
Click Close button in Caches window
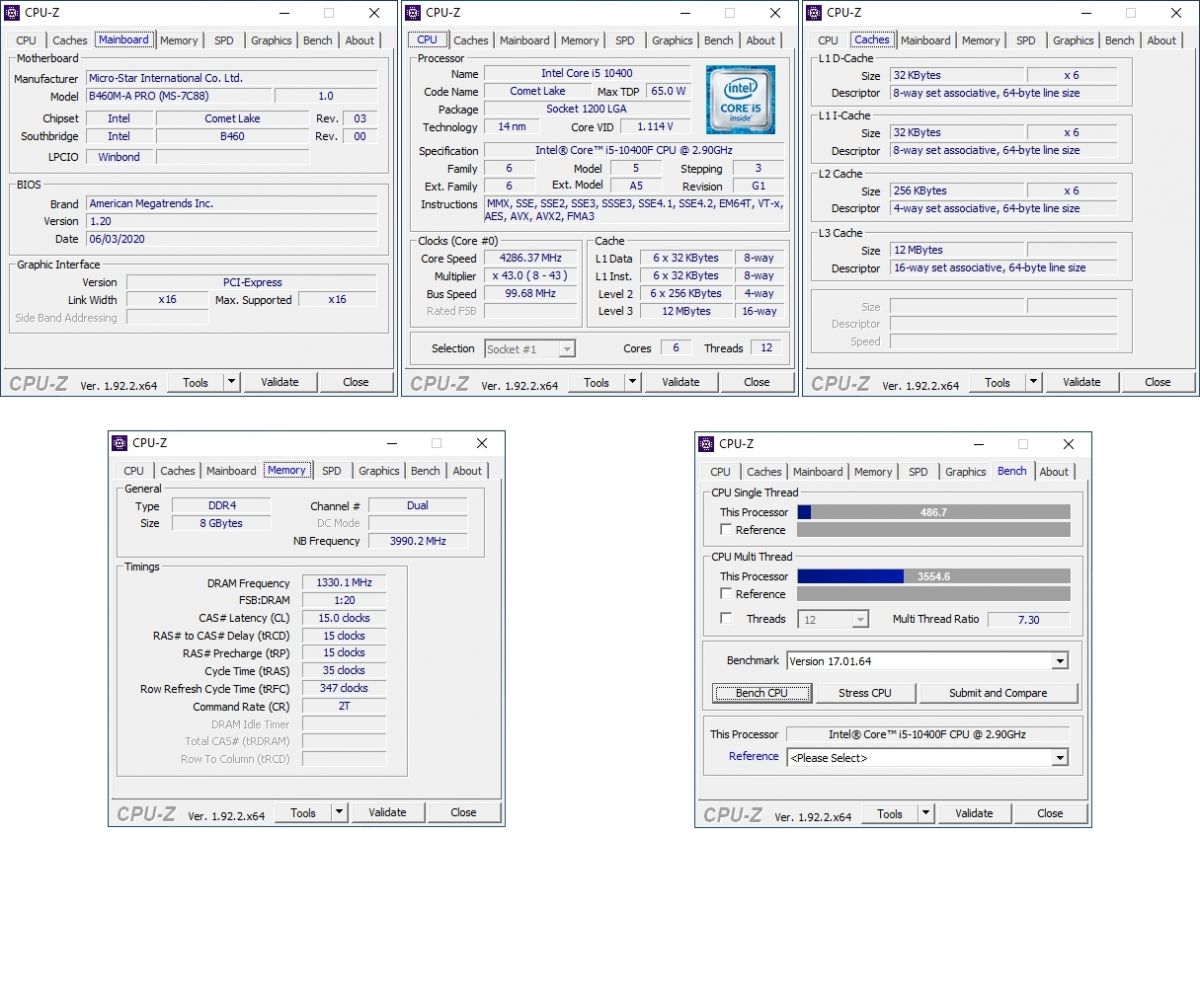pos(1157,382)
